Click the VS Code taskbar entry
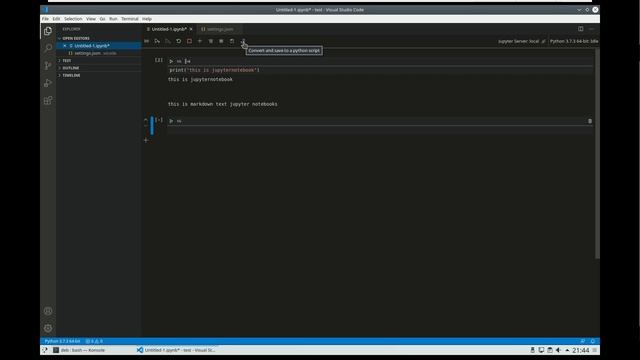The image size is (640, 360). [176, 350]
